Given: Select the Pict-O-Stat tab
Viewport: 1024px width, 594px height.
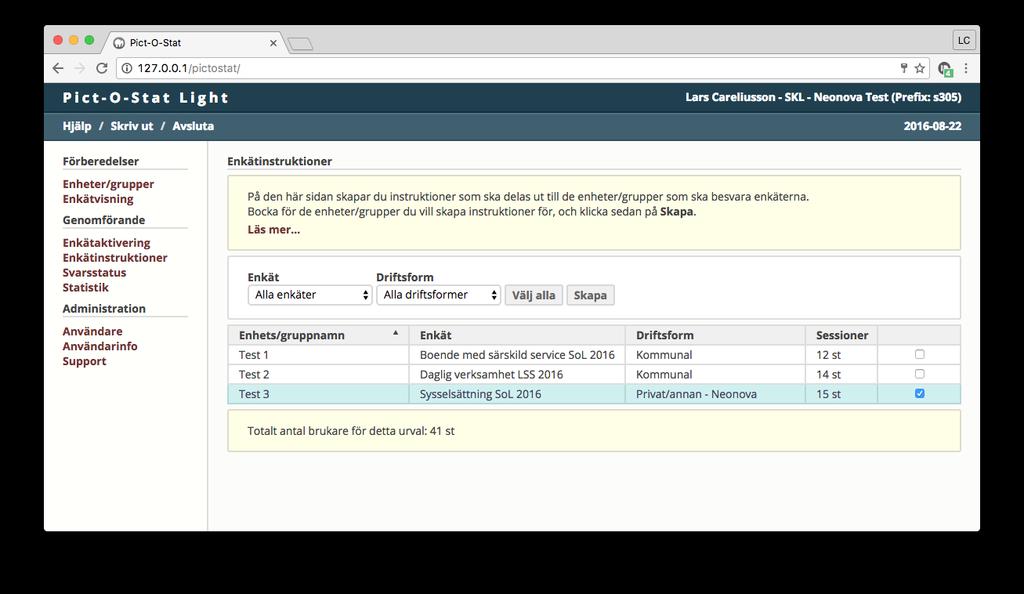Looking at the screenshot, I should [193, 43].
